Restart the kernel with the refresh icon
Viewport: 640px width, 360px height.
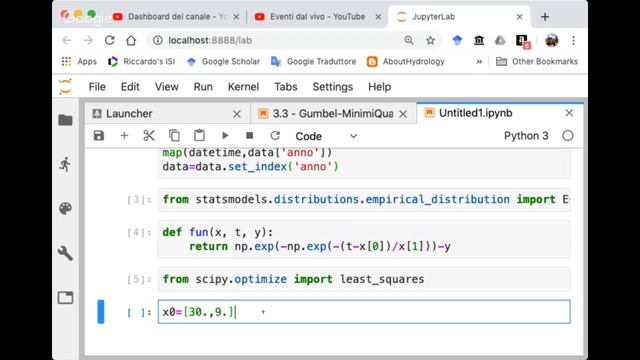(x=275, y=136)
